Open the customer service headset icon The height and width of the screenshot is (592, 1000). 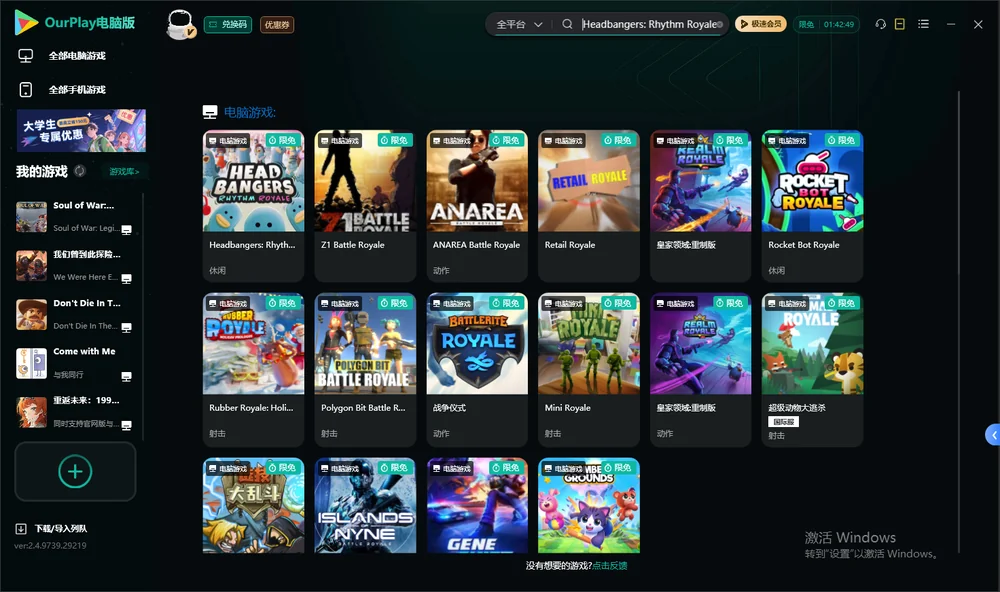(x=881, y=24)
